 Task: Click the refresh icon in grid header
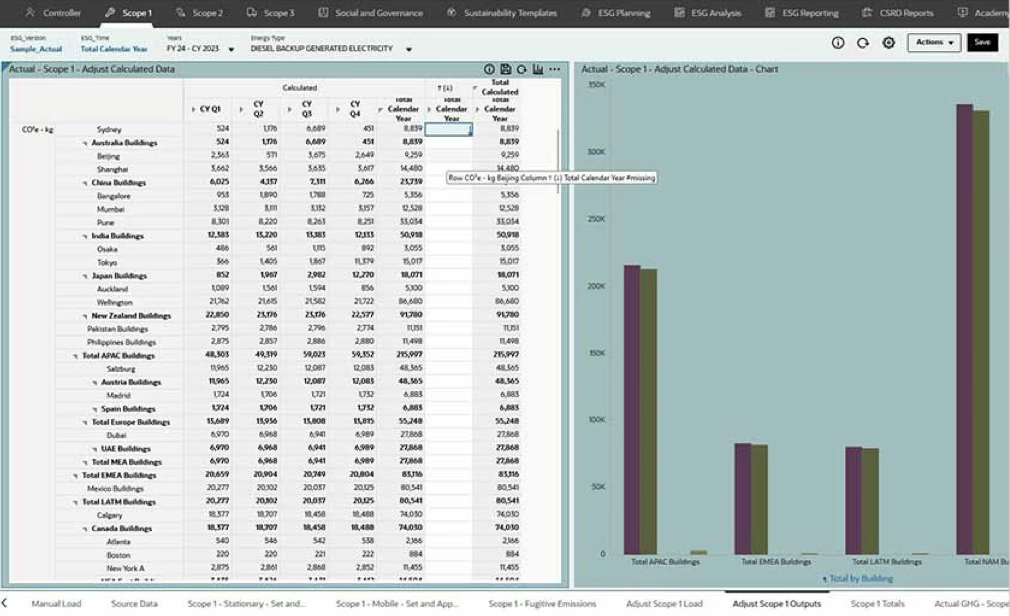[522, 69]
